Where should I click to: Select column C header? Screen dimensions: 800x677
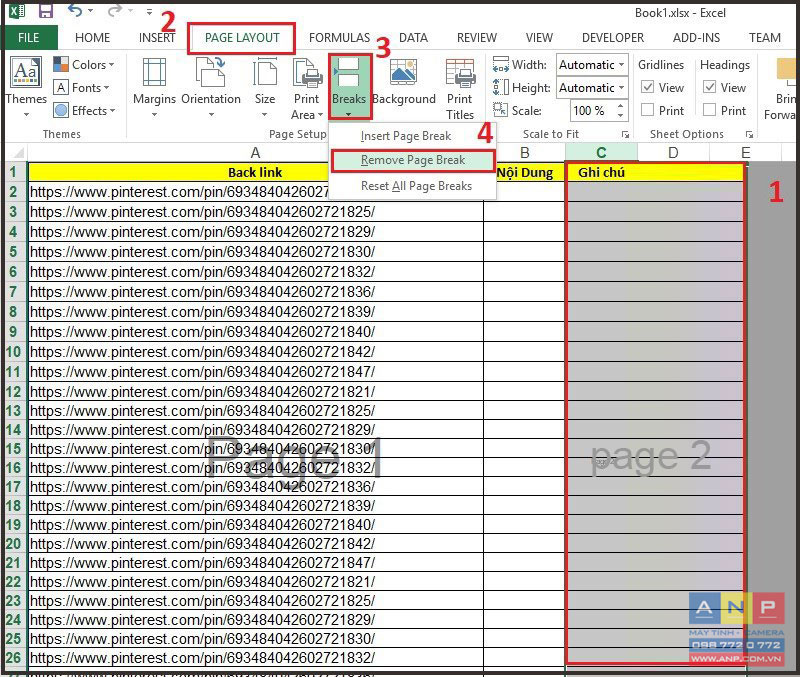point(601,153)
